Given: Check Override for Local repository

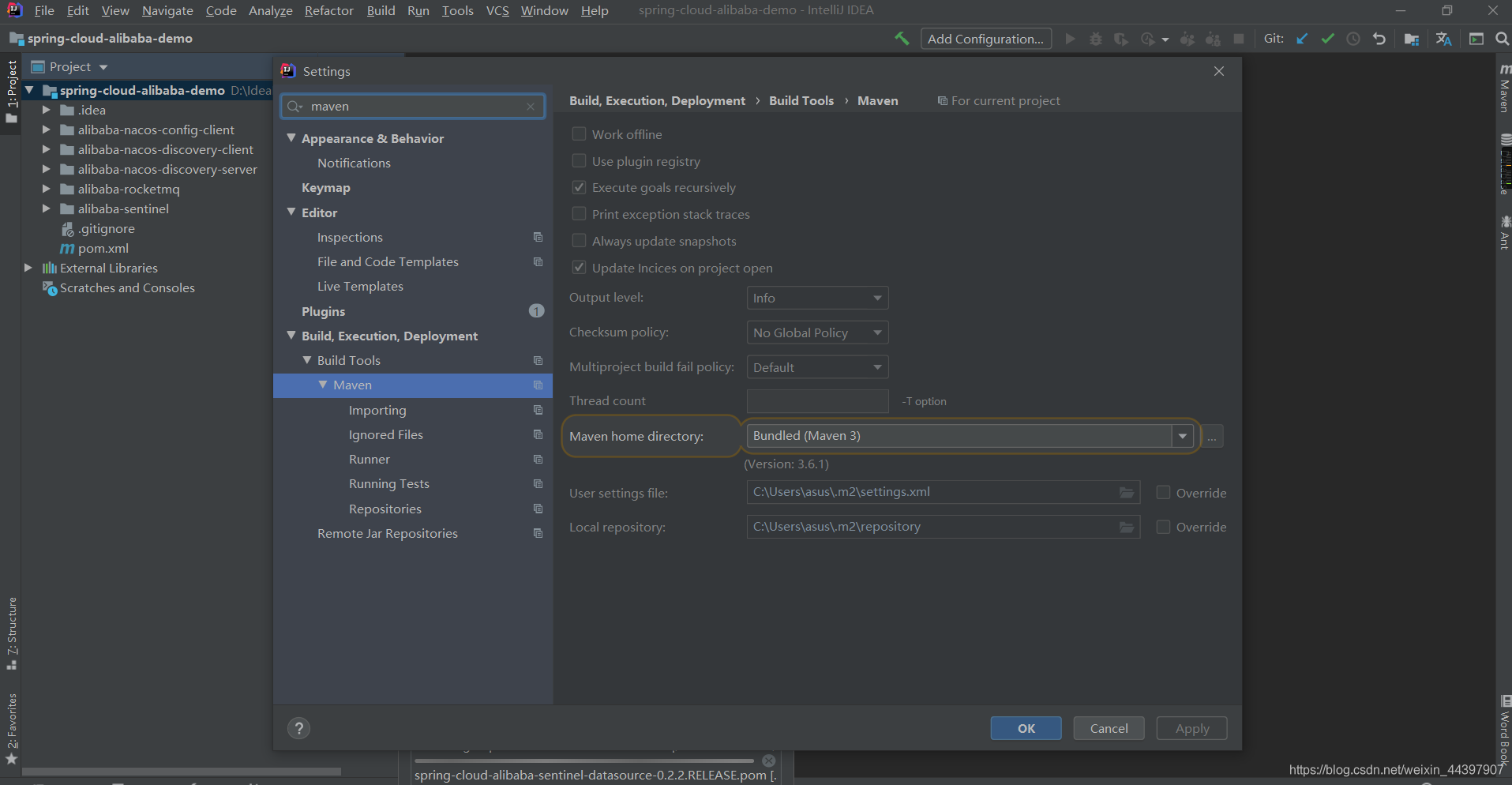Looking at the screenshot, I should (x=1163, y=527).
